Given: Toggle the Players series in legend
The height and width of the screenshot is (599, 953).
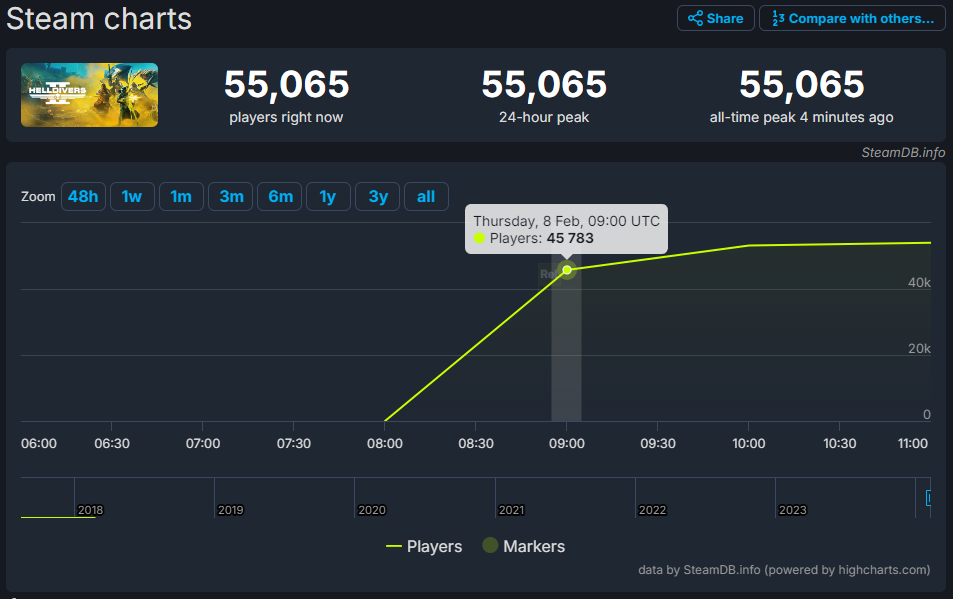Looking at the screenshot, I should point(424,546).
